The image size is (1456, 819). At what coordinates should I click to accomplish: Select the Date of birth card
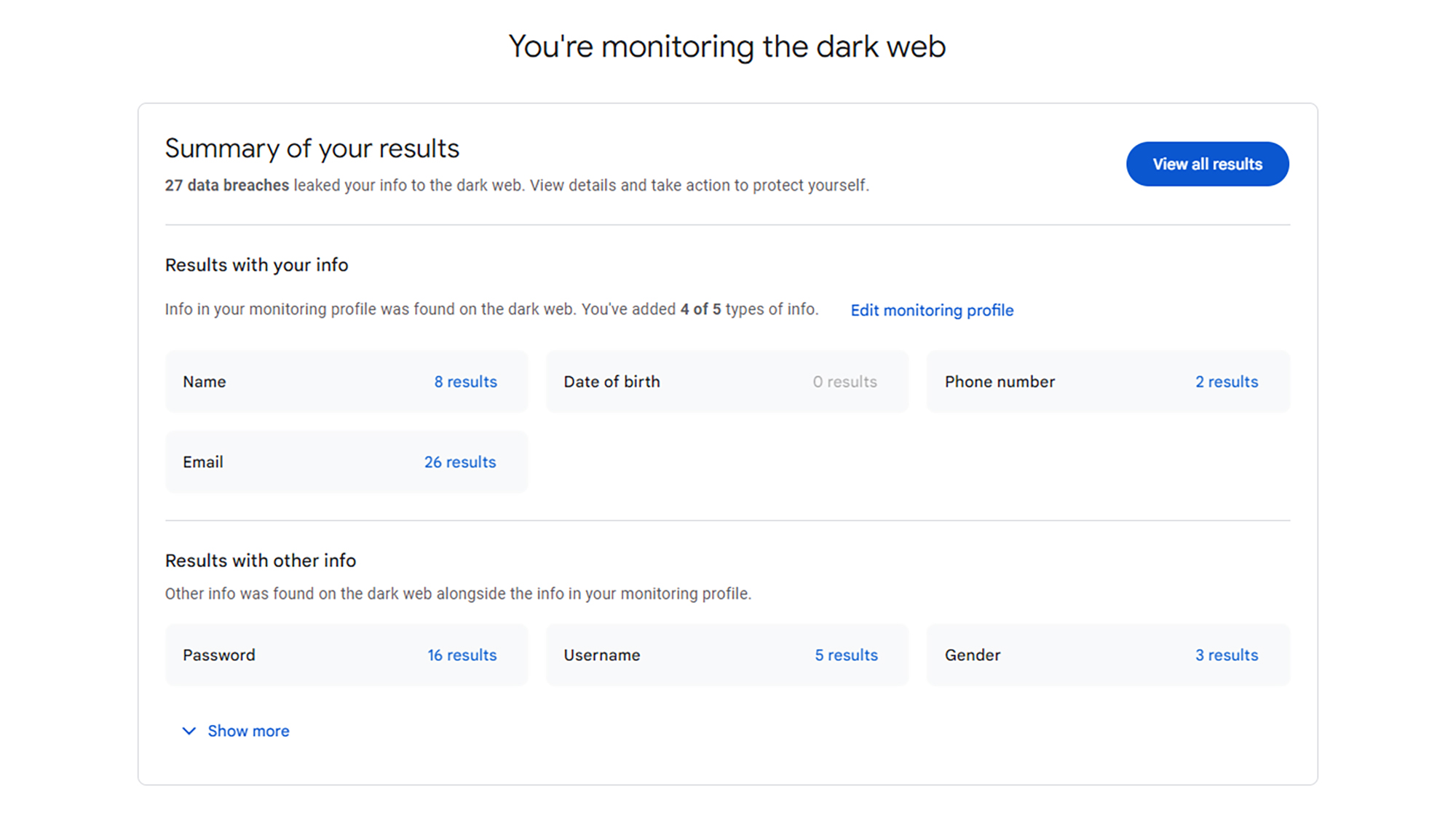[727, 381]
